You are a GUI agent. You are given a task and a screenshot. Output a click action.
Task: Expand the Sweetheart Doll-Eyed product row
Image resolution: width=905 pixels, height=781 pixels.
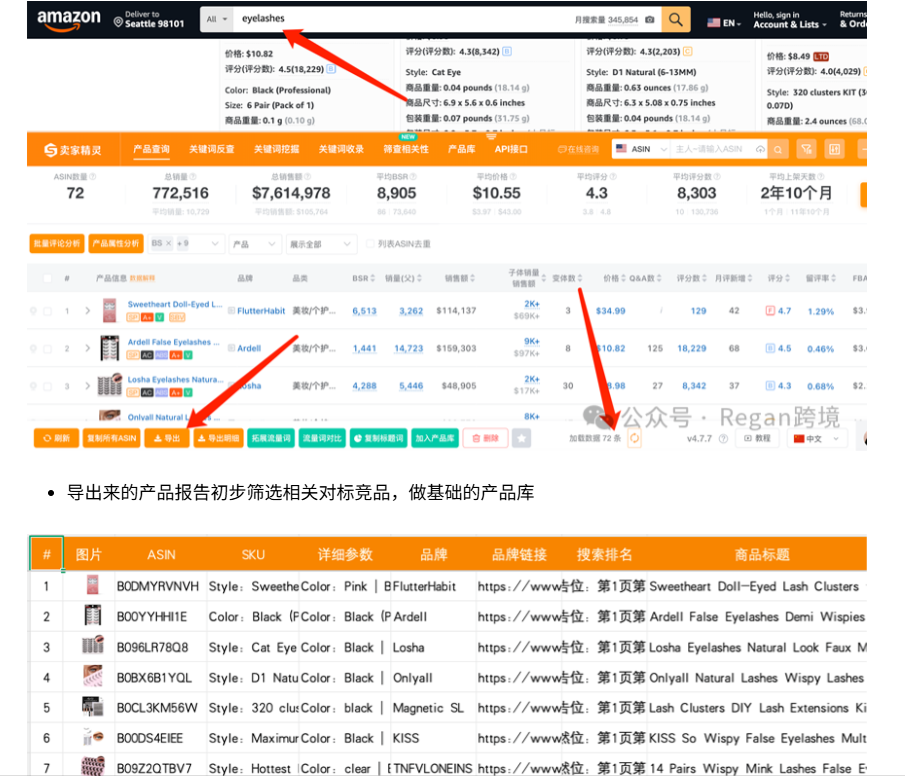coord(87,311)
